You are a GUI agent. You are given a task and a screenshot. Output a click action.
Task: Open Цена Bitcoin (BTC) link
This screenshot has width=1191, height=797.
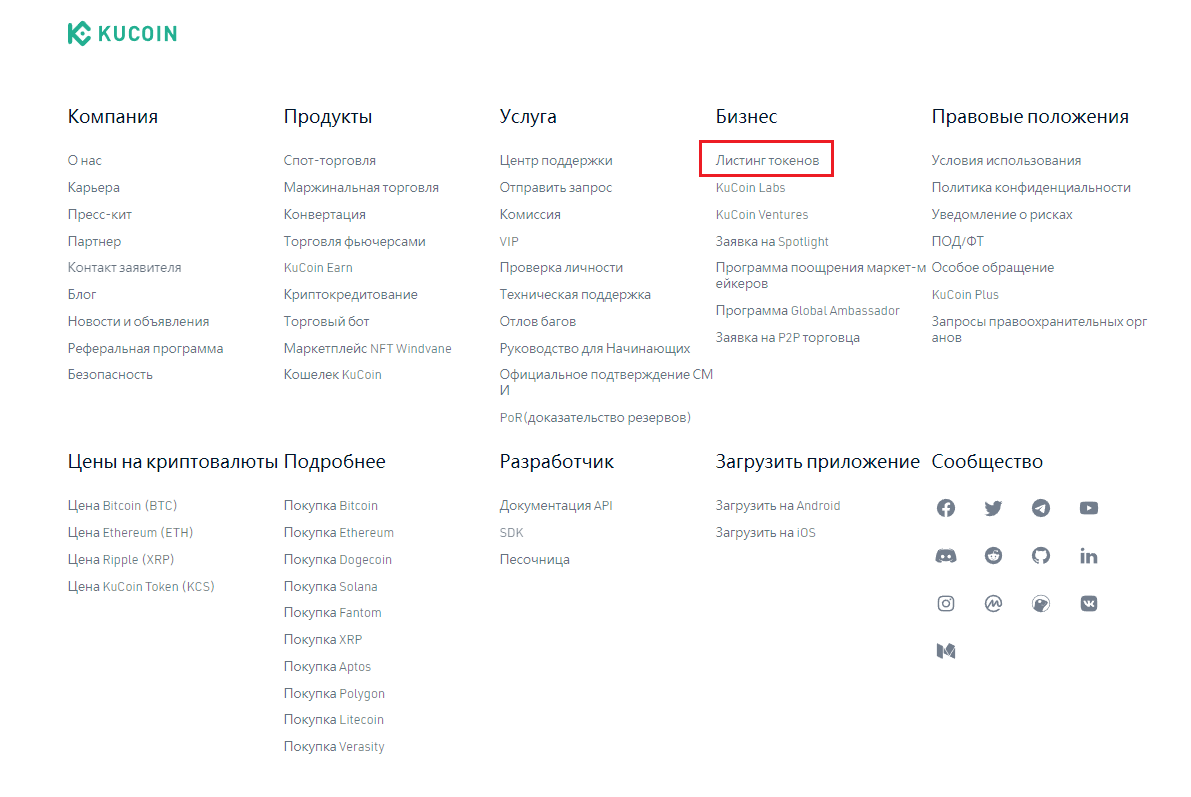coord(122,506)
